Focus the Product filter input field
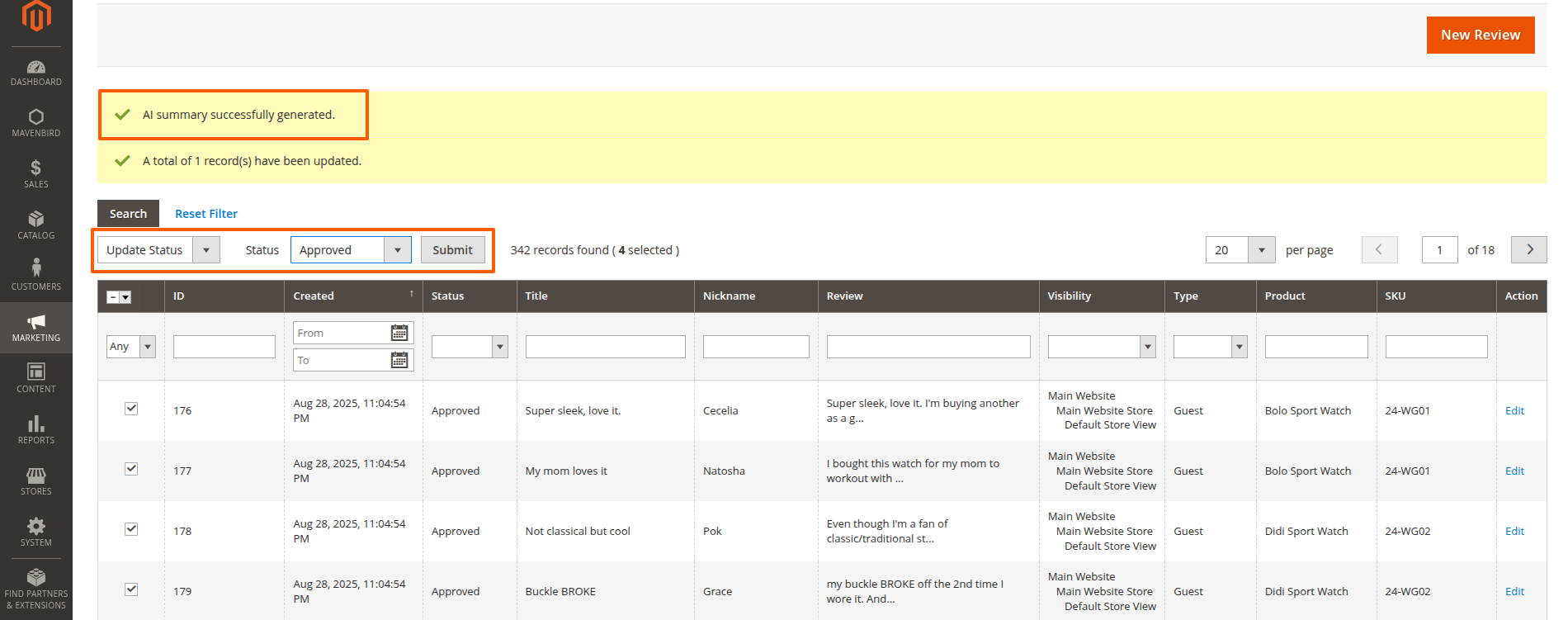The height and width of the screenshot is (620, 1568). 1316,347
